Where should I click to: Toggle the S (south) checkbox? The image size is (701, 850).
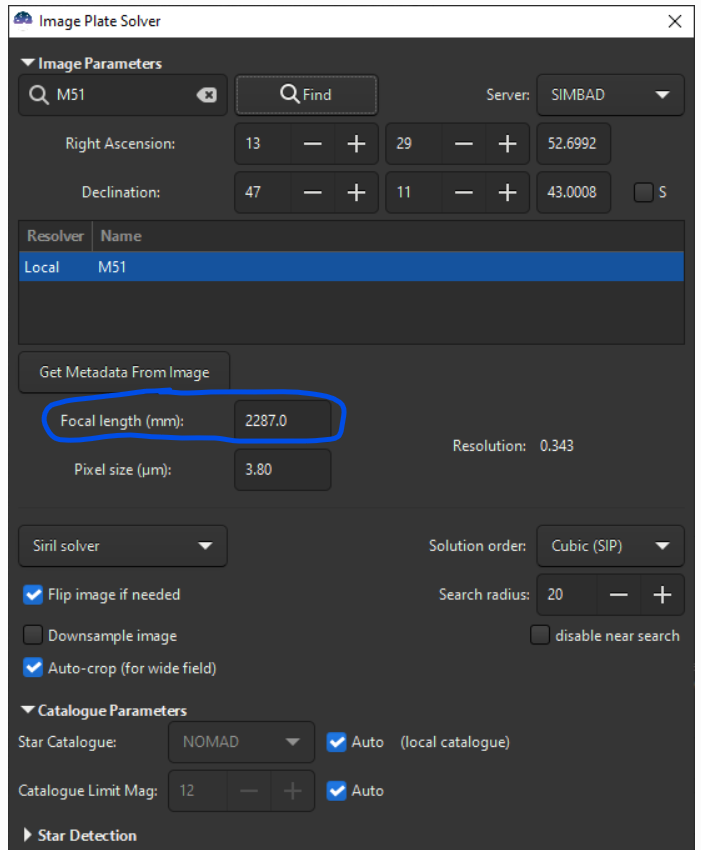click(x=644, y=192)
